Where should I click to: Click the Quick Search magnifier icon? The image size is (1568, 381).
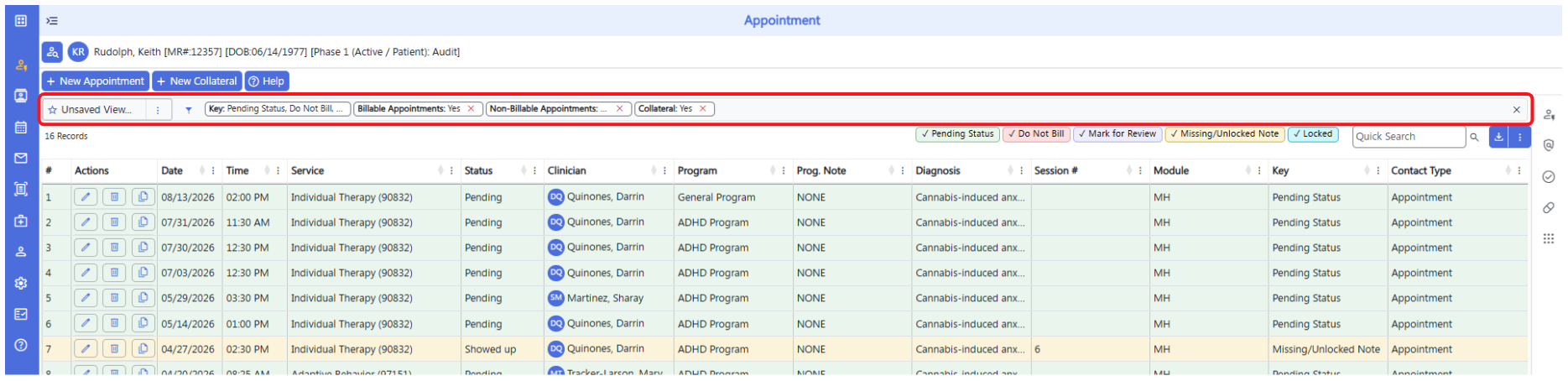(1474, 137)
